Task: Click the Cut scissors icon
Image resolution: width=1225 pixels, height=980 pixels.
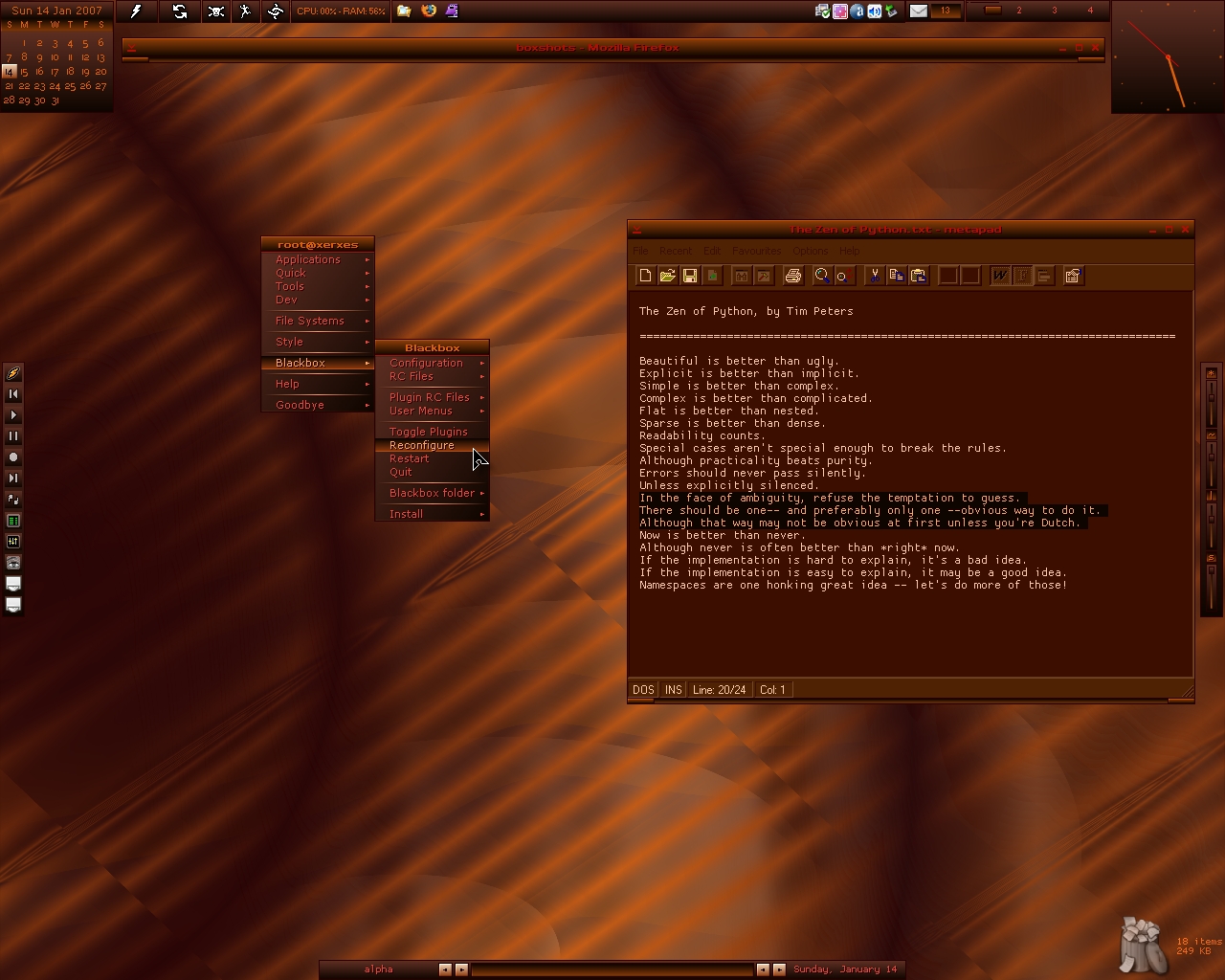Action: tap(874, 276)
